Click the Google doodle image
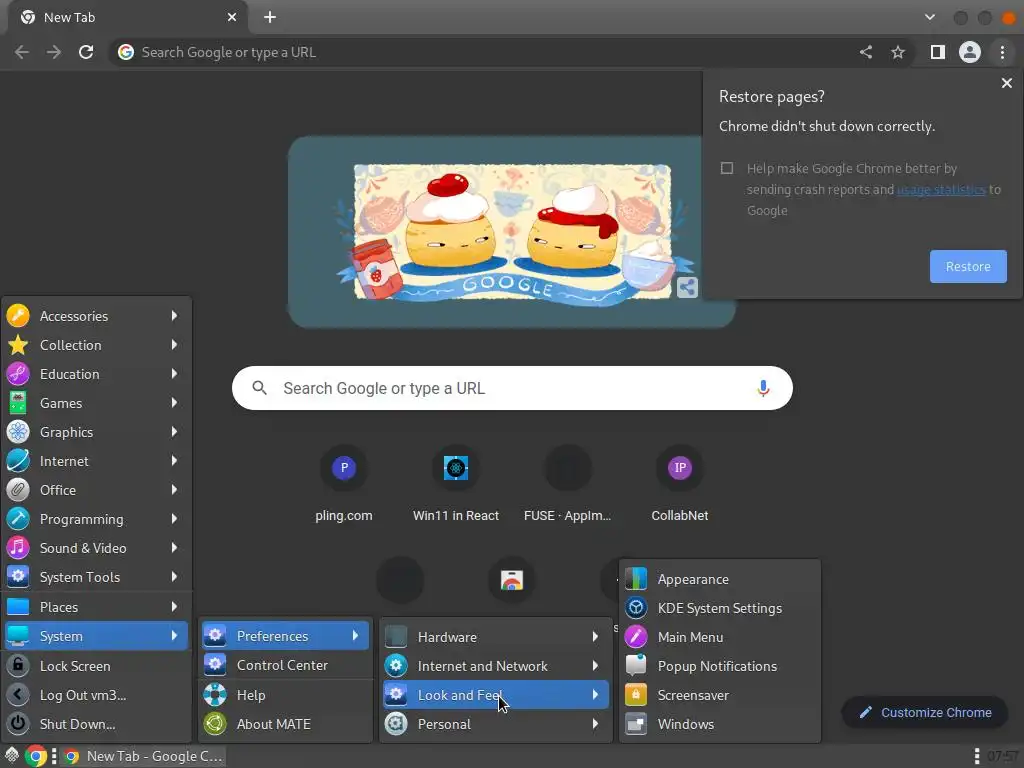The width and height of the screenshot is (1024, 768). 512,232
